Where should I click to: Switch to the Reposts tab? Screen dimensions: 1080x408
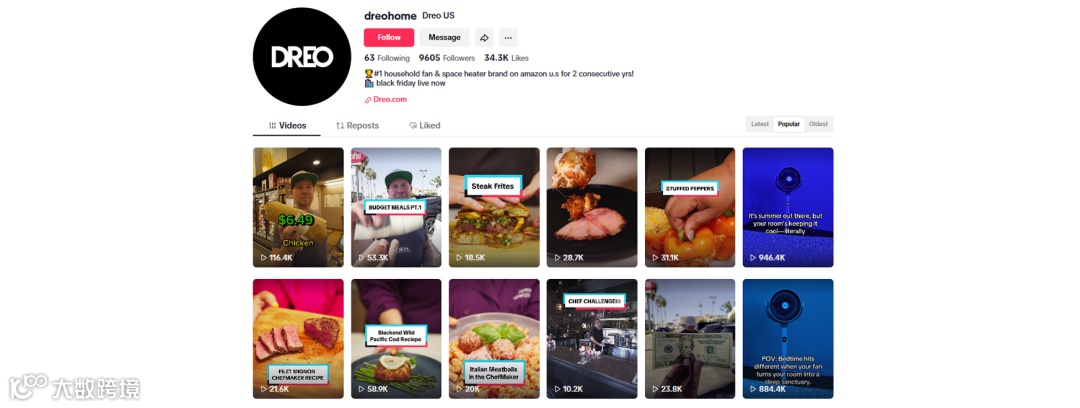pyautogui.click(x=357, y=125)
